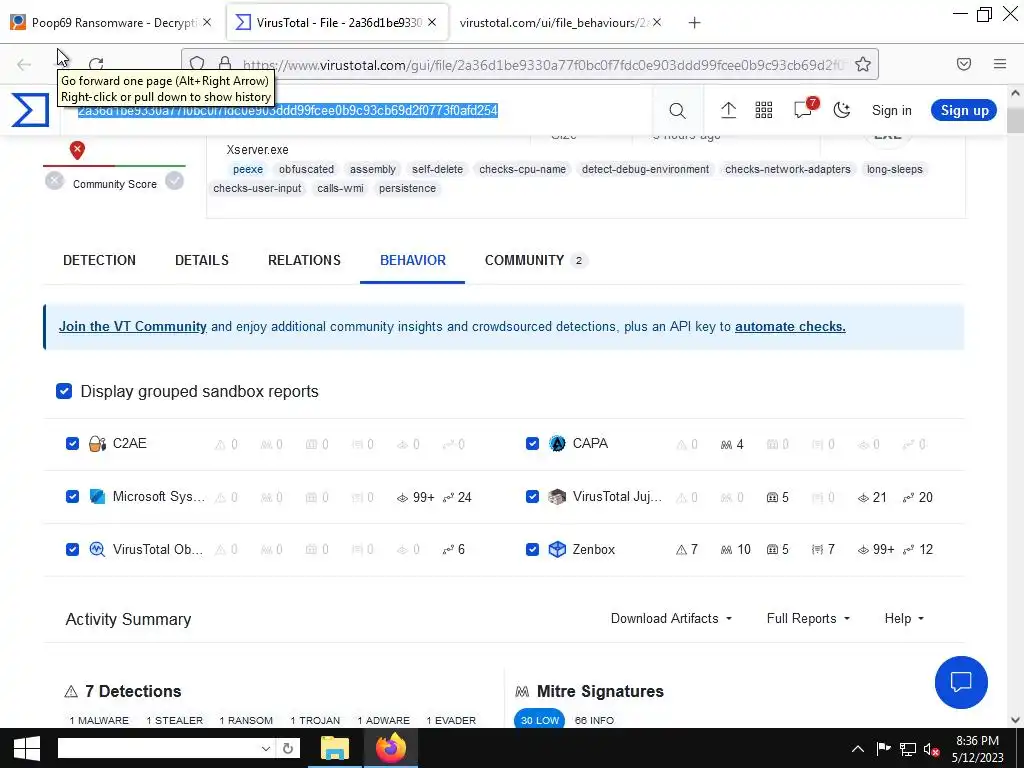Click the persistence tag
The image size is (1024, 768).
pos(408,188)
